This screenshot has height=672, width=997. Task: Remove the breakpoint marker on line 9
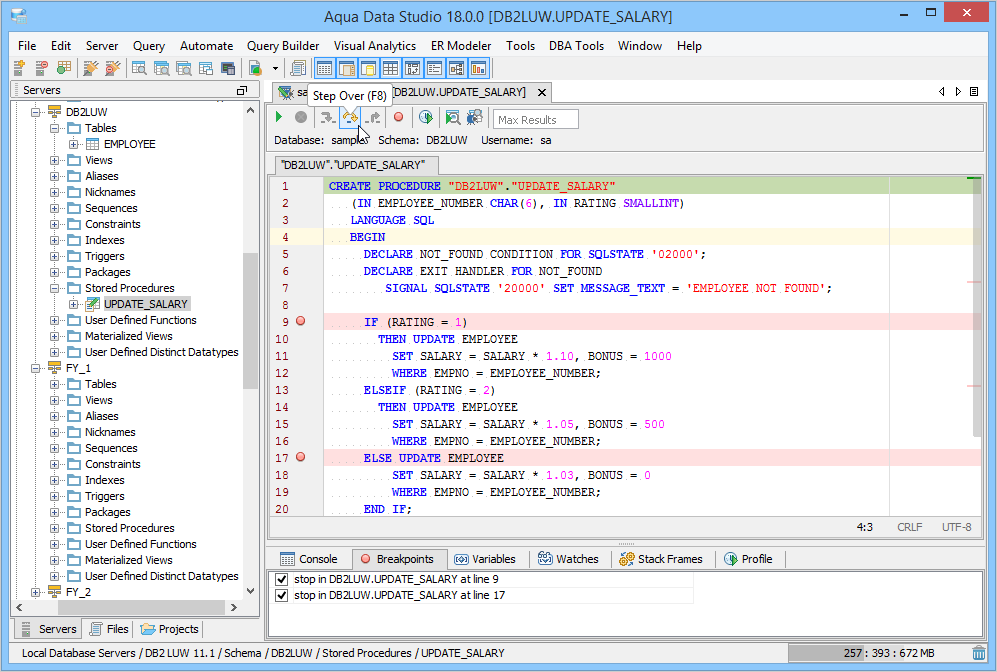coord(301,322)
